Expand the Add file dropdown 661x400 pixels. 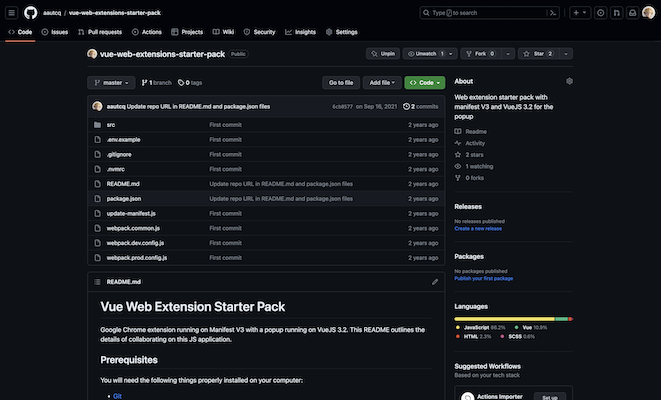coord(382,83)
